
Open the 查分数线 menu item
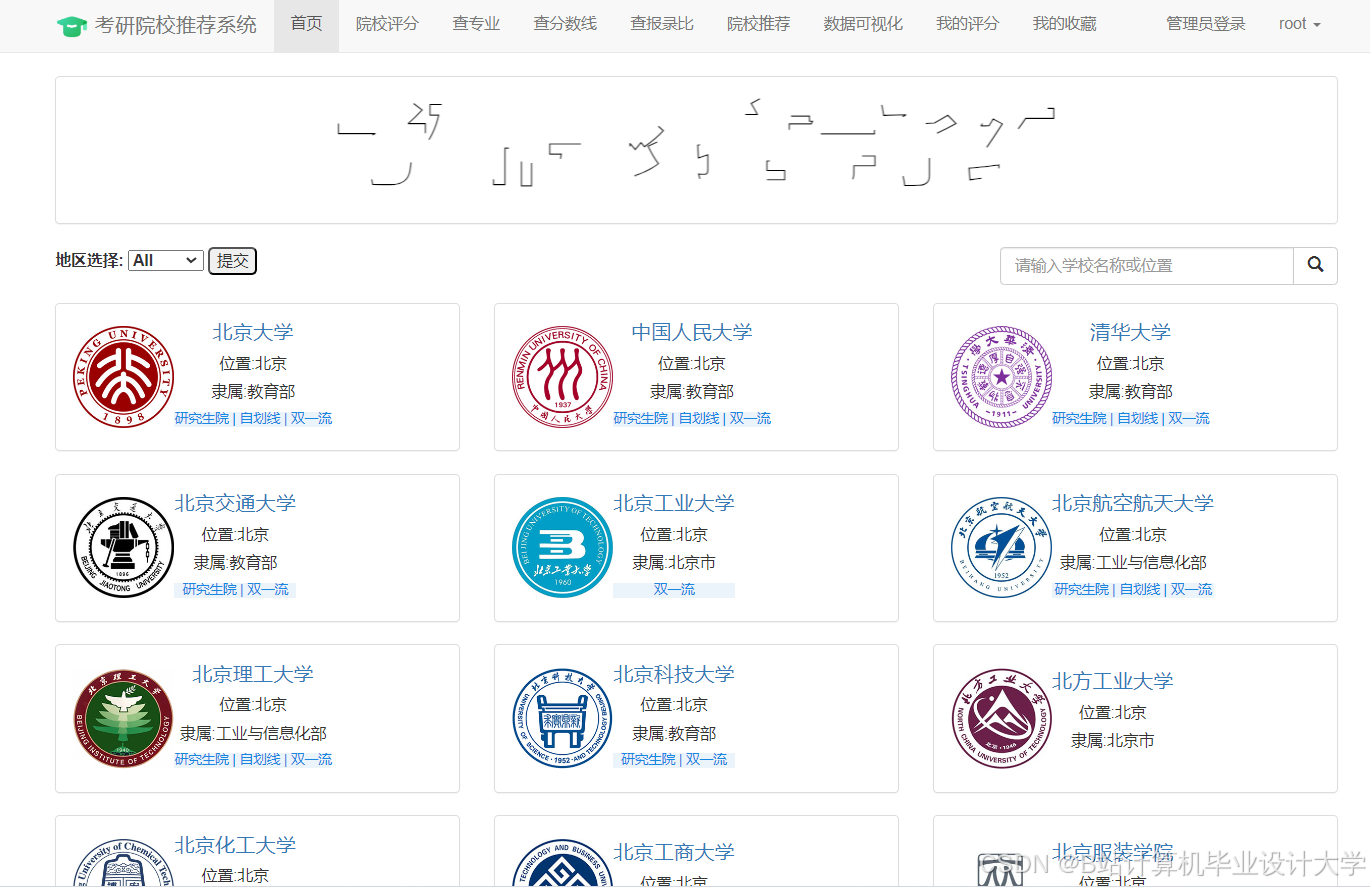point(565,24)
